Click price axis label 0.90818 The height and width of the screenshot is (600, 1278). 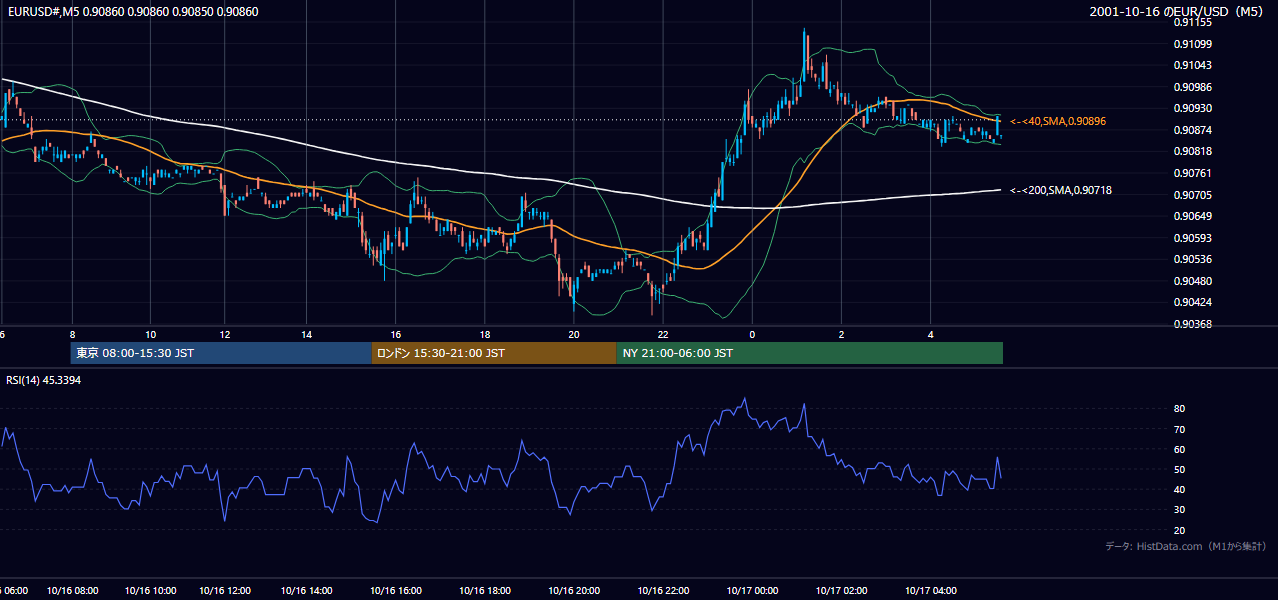click(x=1192, y=151)
